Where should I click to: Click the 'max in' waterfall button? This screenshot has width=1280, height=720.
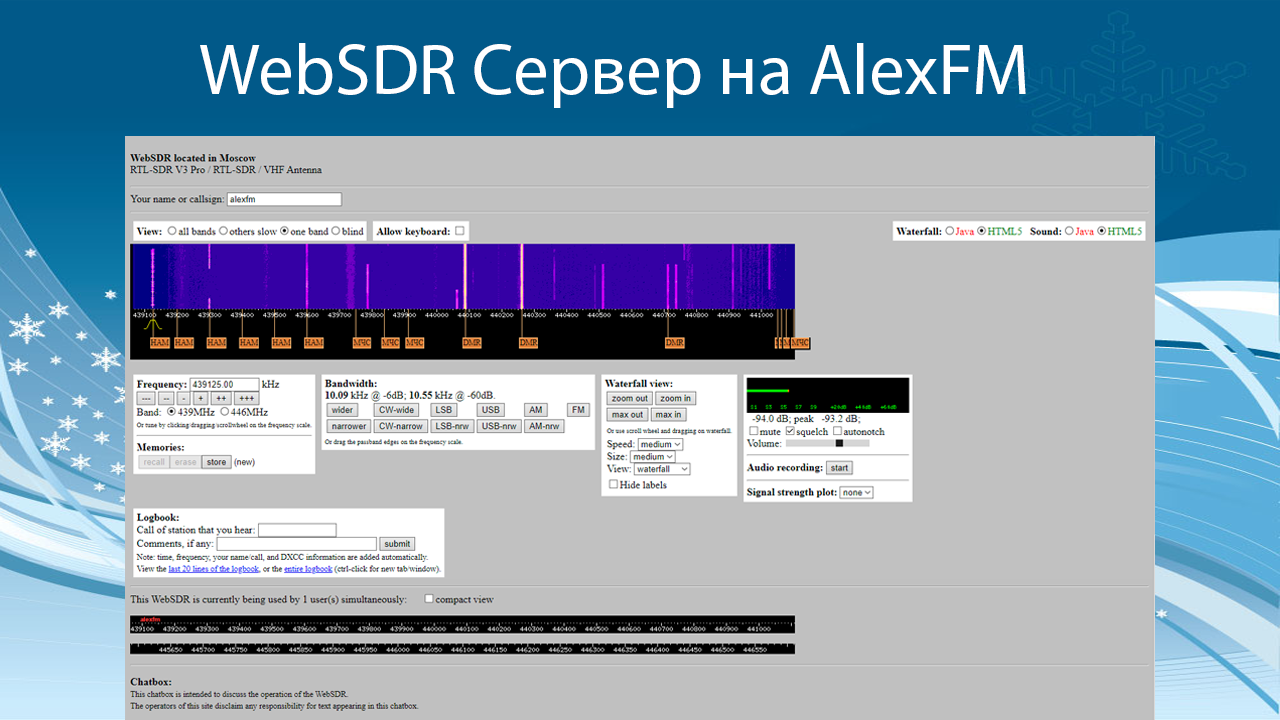click(x=669, y=414)
